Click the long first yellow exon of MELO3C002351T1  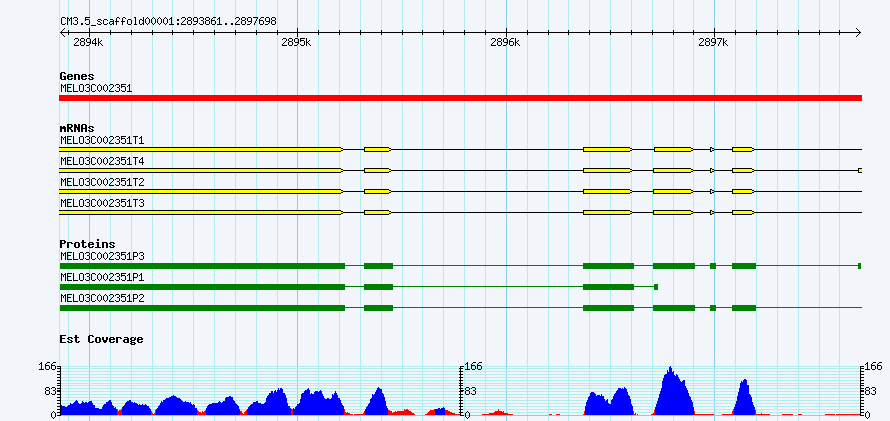point(201,149)
